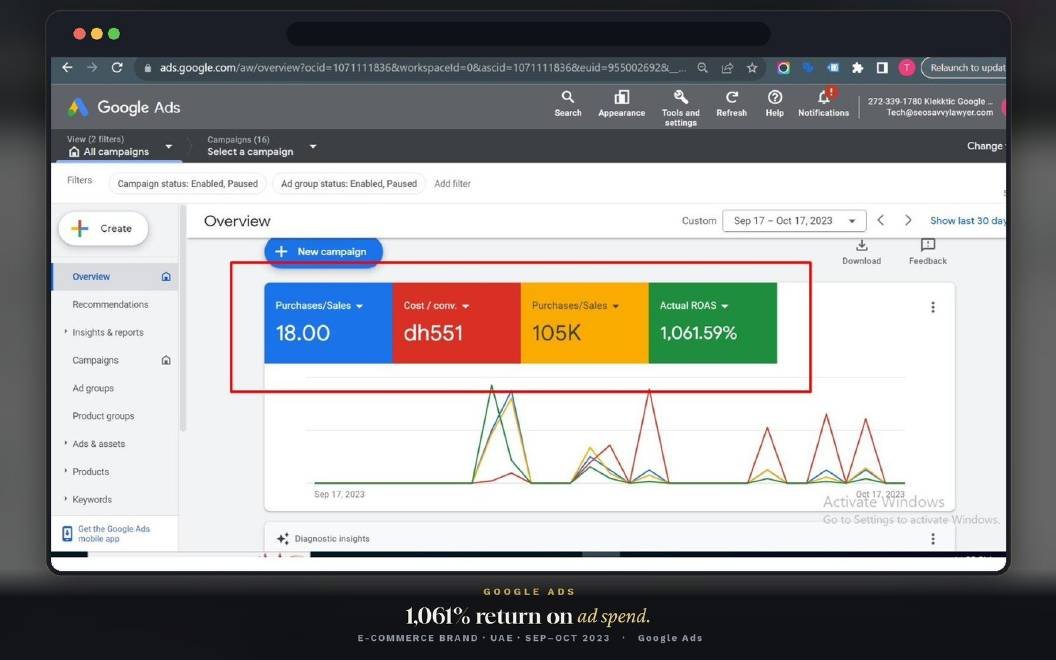Screen dimensions: 1056x660
Task: Click the Klekktic Google account name
Action: [929, 102]
